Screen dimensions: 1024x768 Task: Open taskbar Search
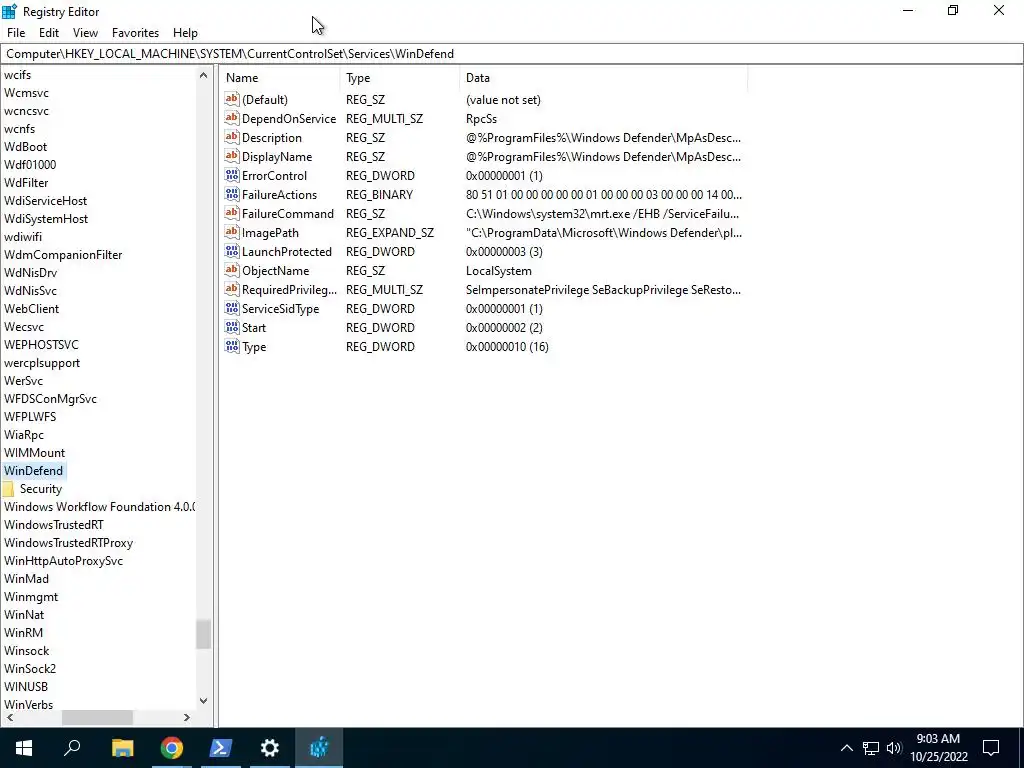click(x=72, y=748)
